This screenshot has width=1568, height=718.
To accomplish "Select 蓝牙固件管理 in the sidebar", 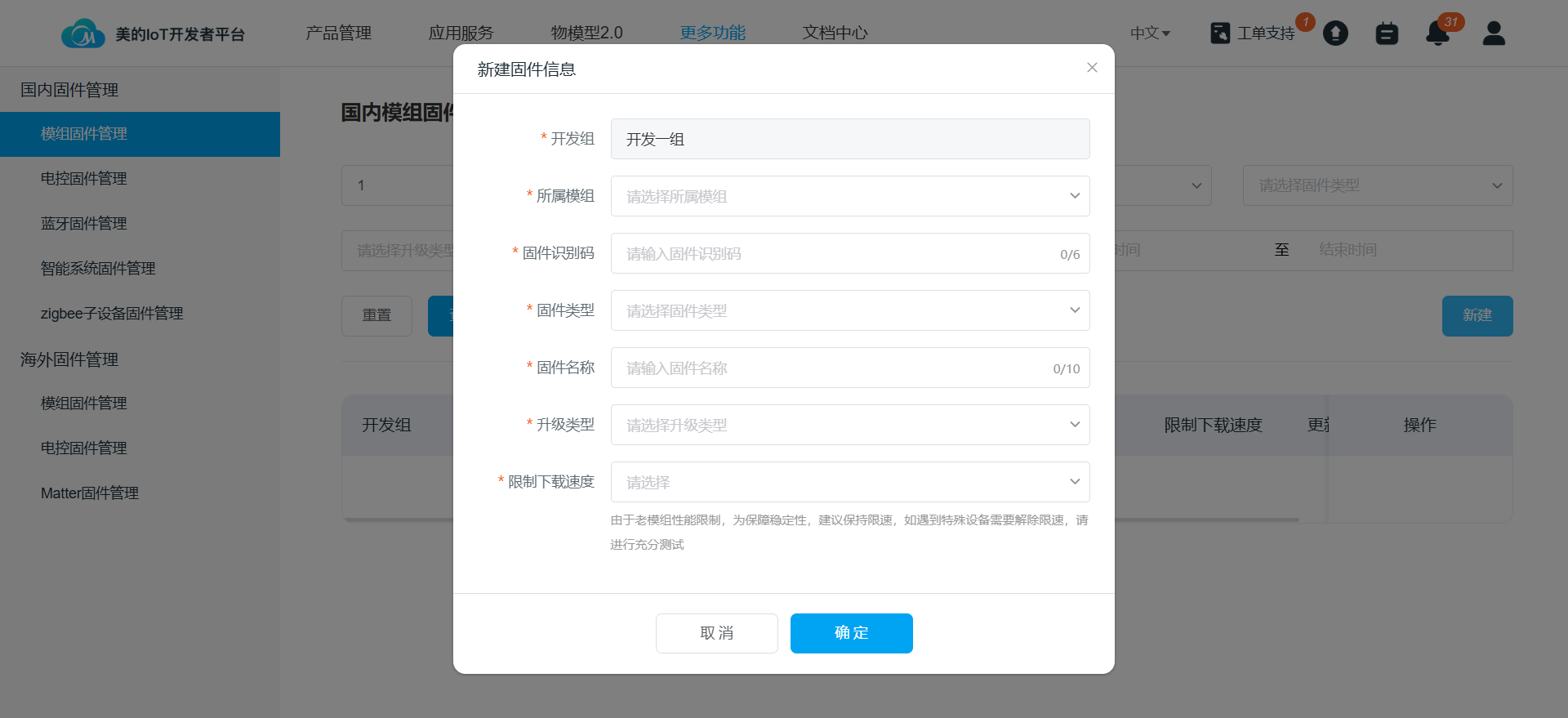I will click(84, 223).
